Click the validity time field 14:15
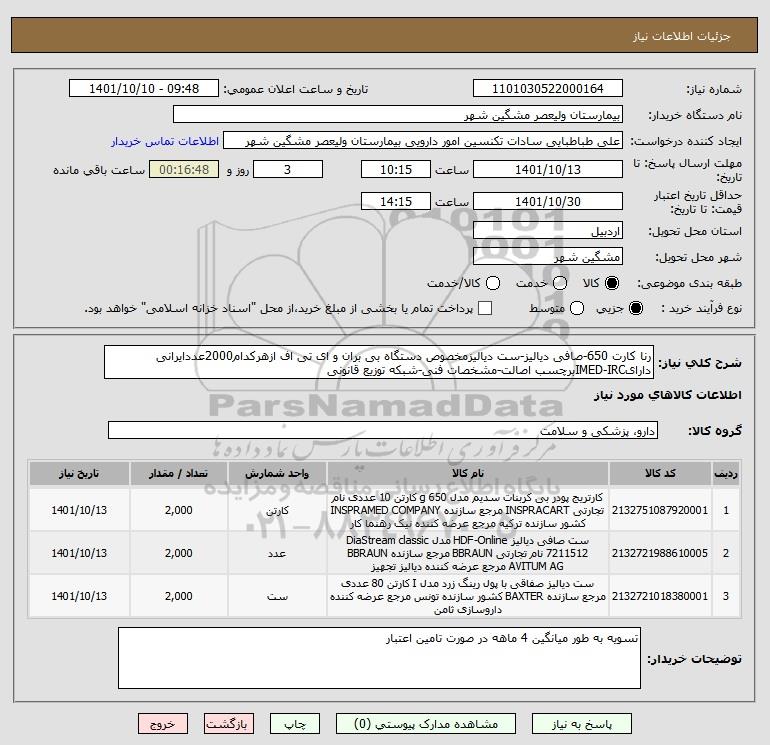 (x=396, y=201)
